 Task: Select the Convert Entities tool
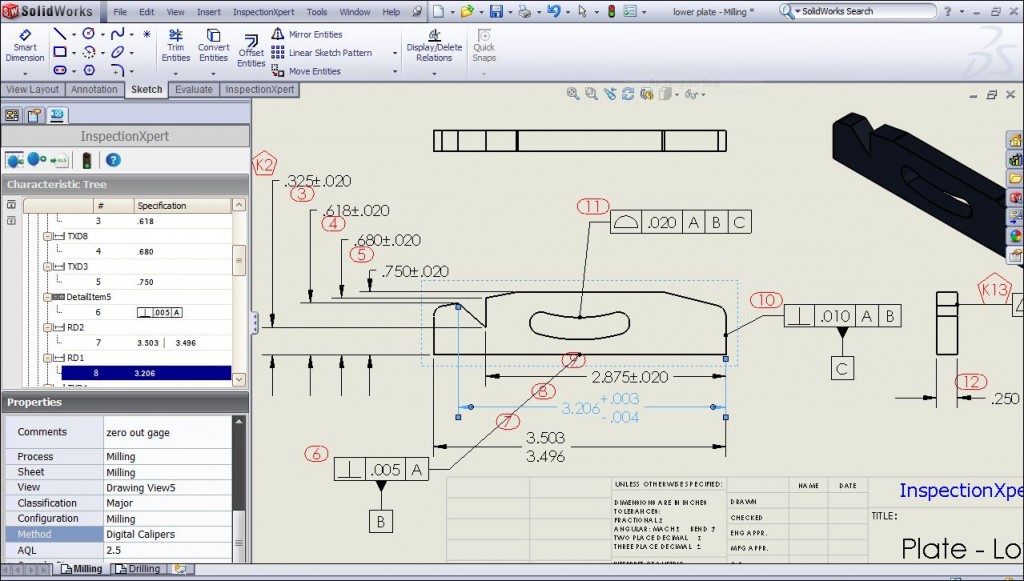(x=213, y=44)
